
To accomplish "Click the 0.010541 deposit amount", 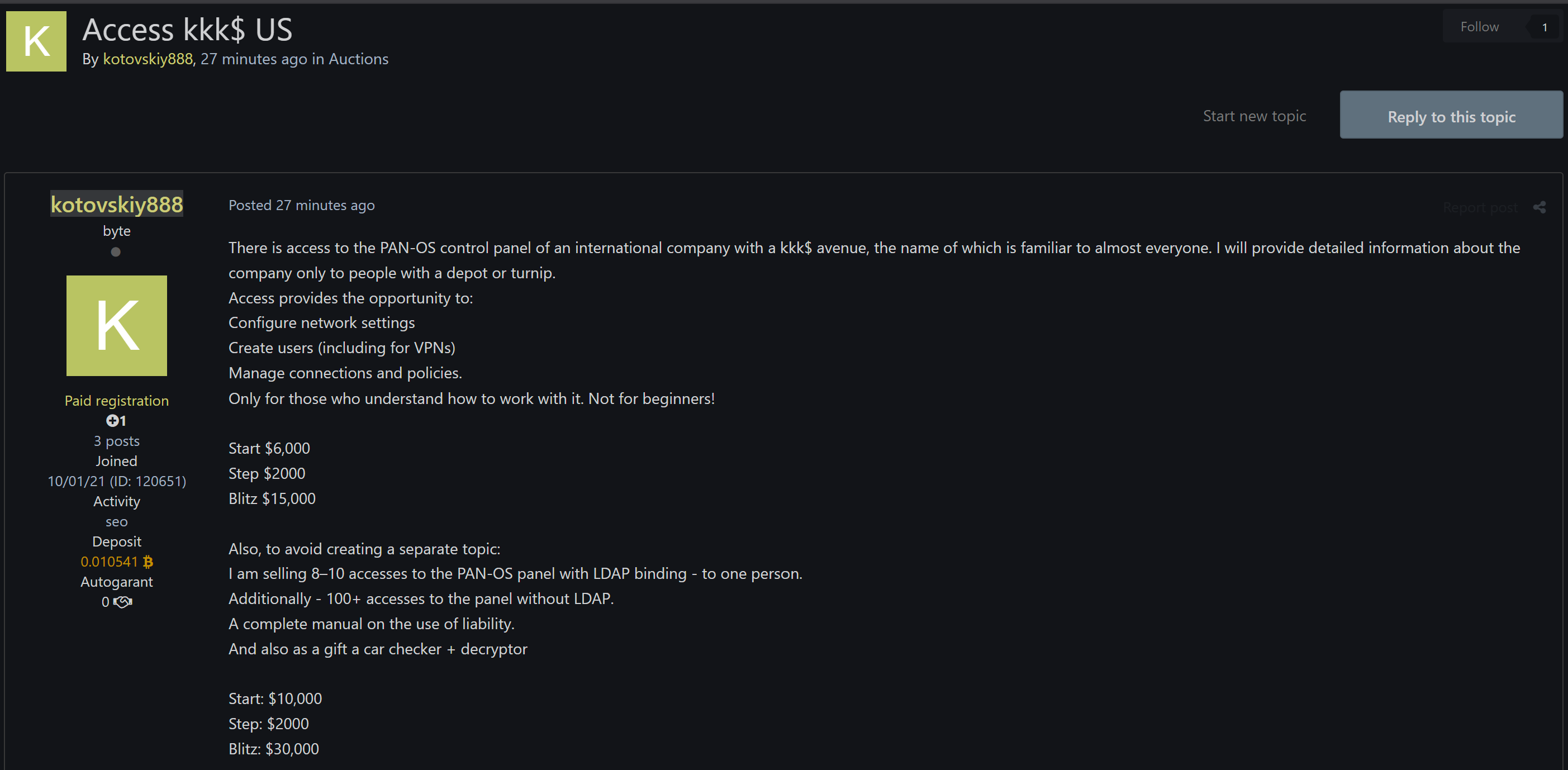I will 109,562.
